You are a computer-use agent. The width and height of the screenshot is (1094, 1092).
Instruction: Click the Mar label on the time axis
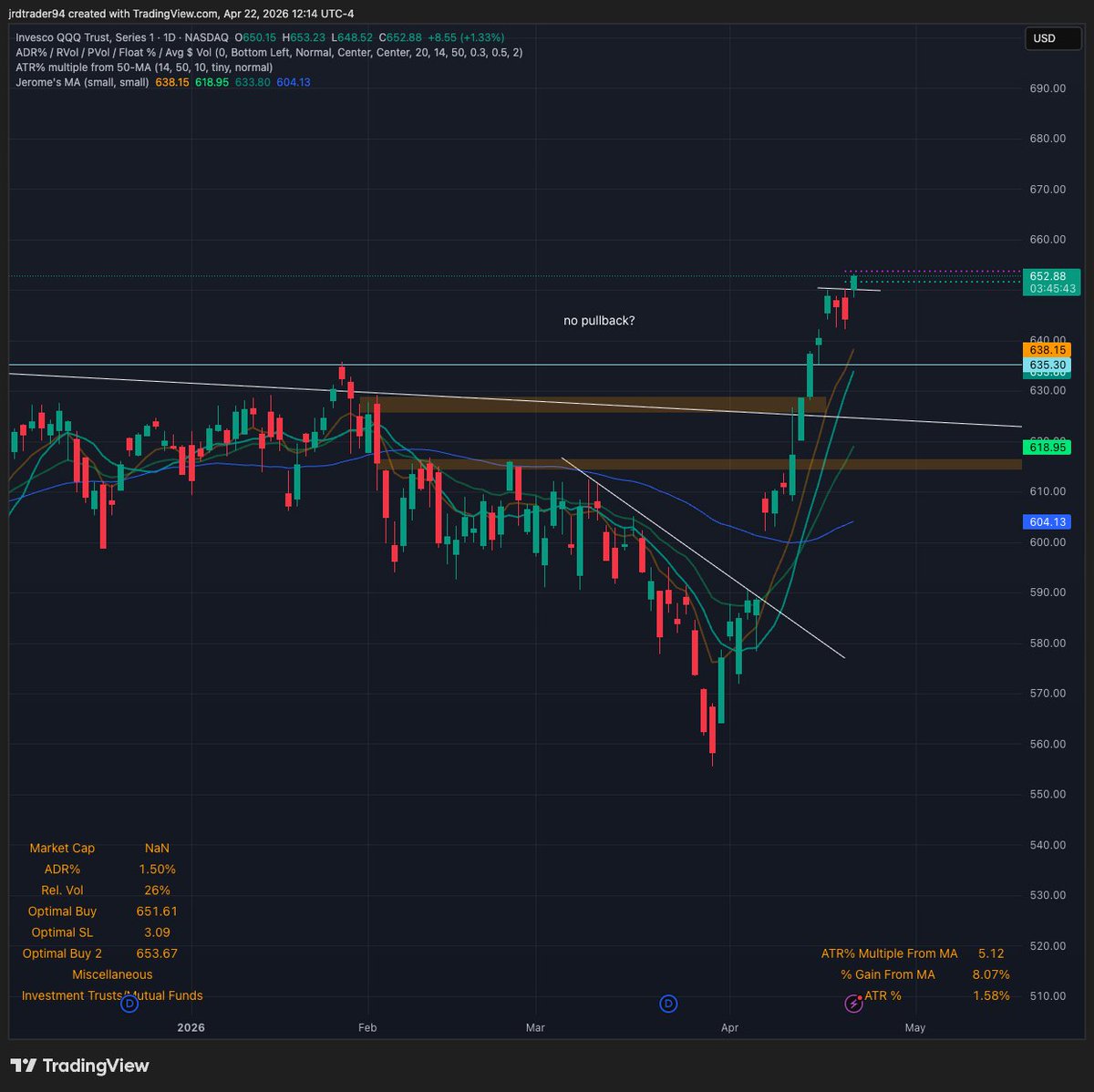click(535, 1027)
